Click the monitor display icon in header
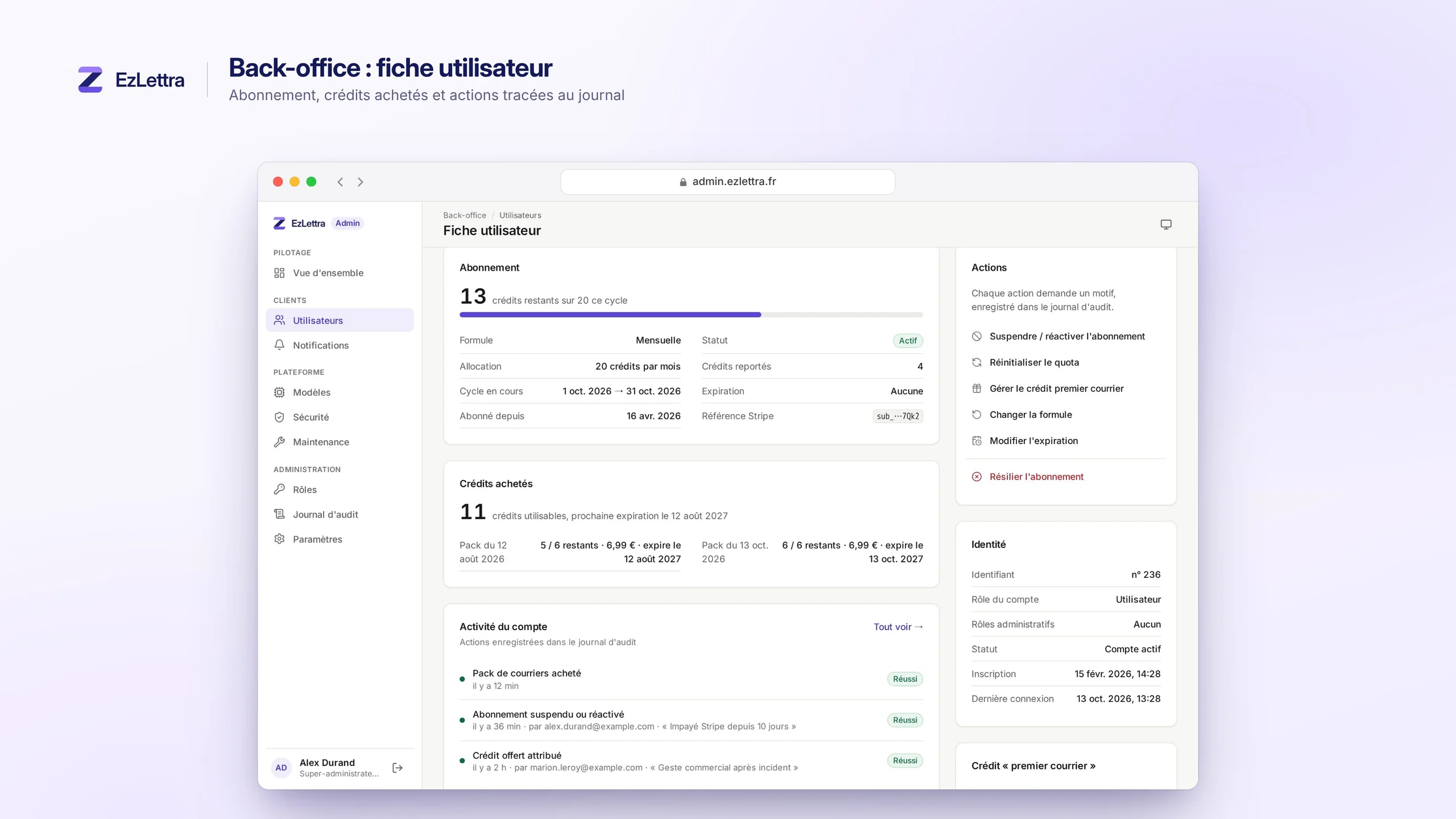 click(x=1166, y=225)
